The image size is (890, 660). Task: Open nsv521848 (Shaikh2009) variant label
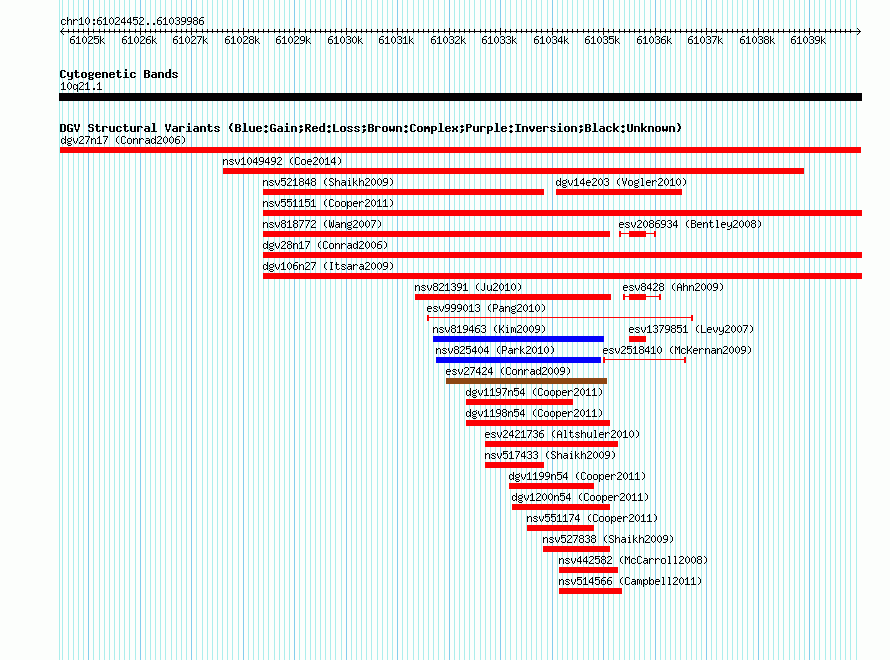328,182
